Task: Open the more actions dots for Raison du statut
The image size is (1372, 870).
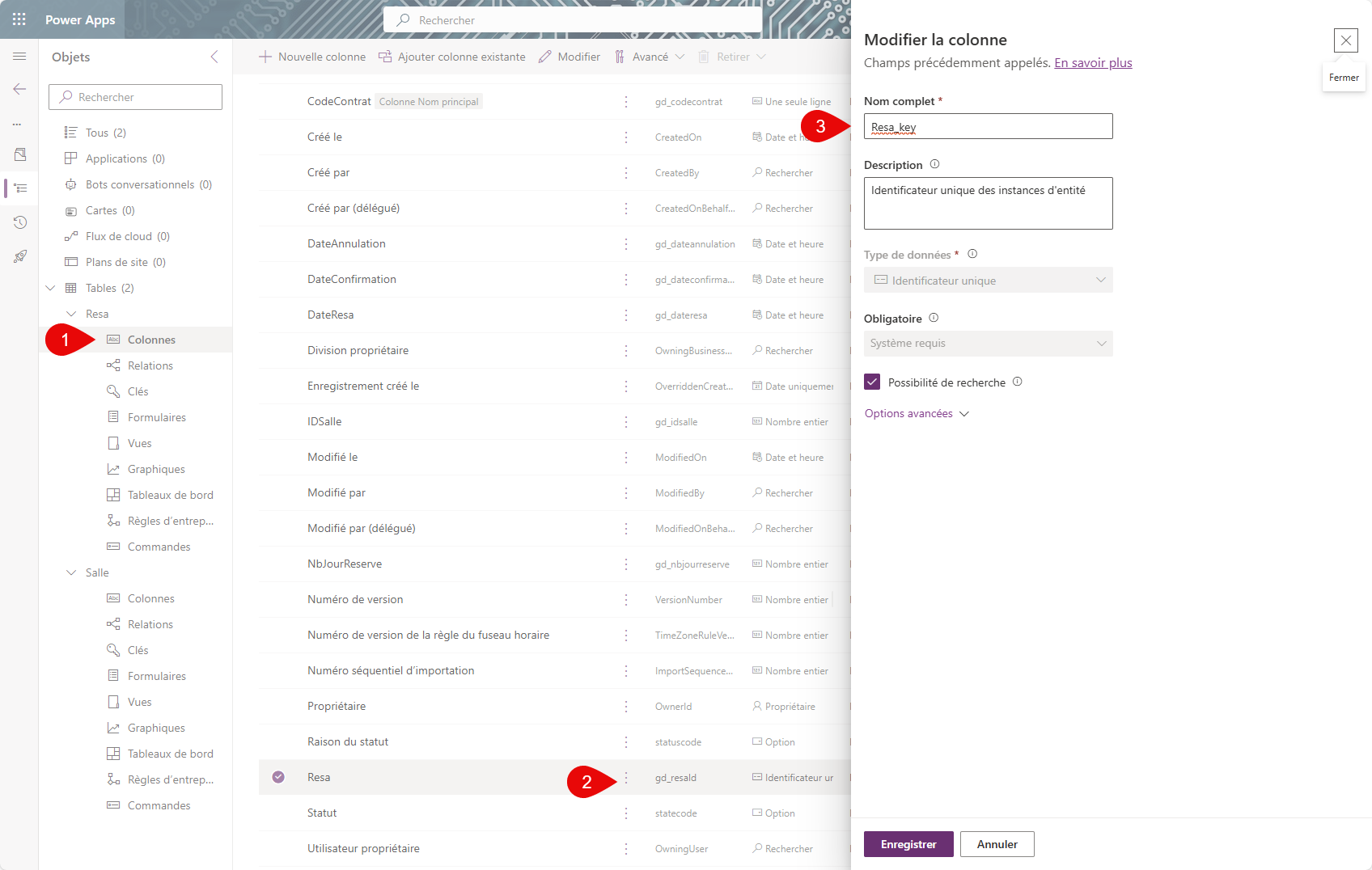Action: pos(626,742)
